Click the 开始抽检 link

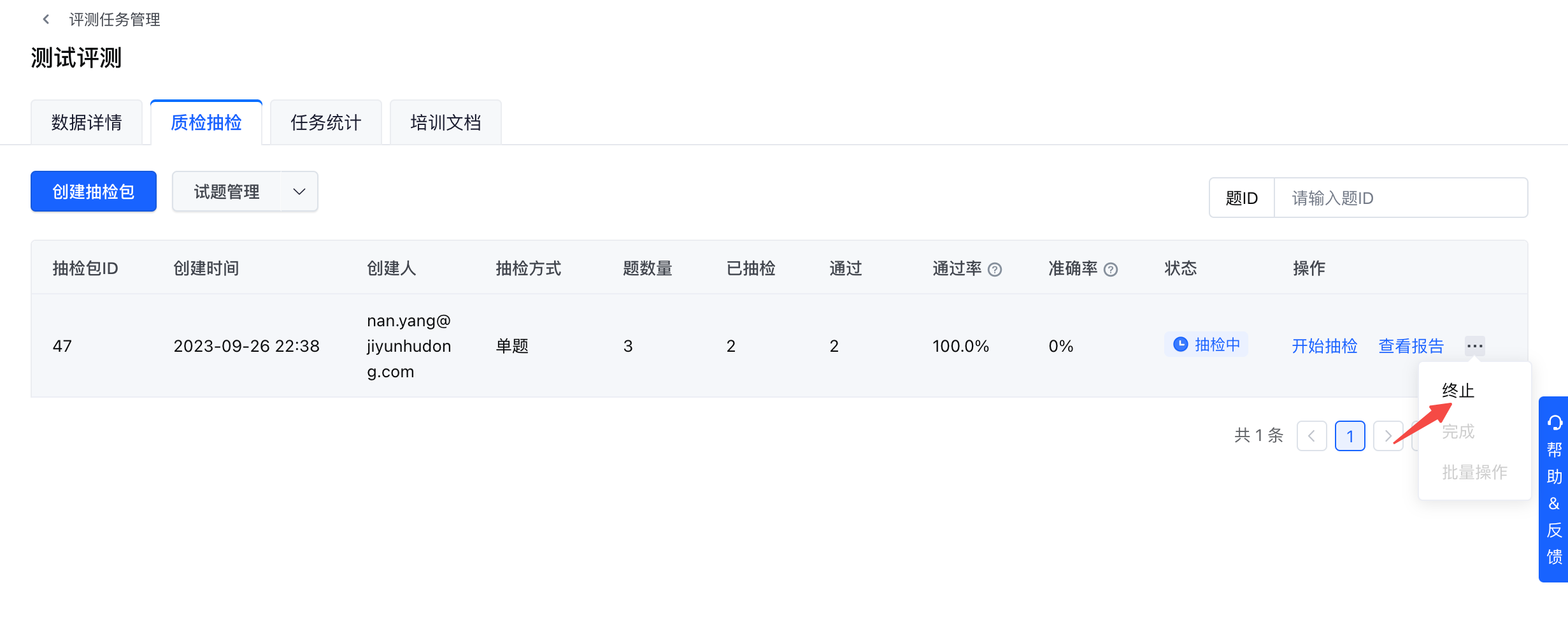(x=1324, y=346)
